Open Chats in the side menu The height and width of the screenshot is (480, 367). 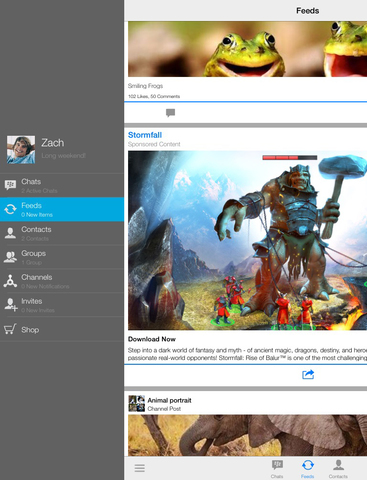coord(62,185)
